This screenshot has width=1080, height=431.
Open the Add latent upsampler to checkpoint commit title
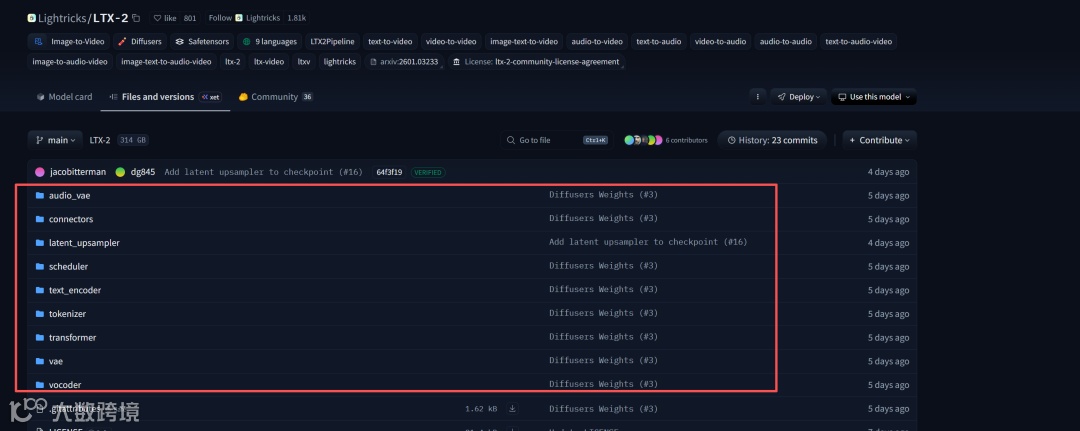point(264,172)
